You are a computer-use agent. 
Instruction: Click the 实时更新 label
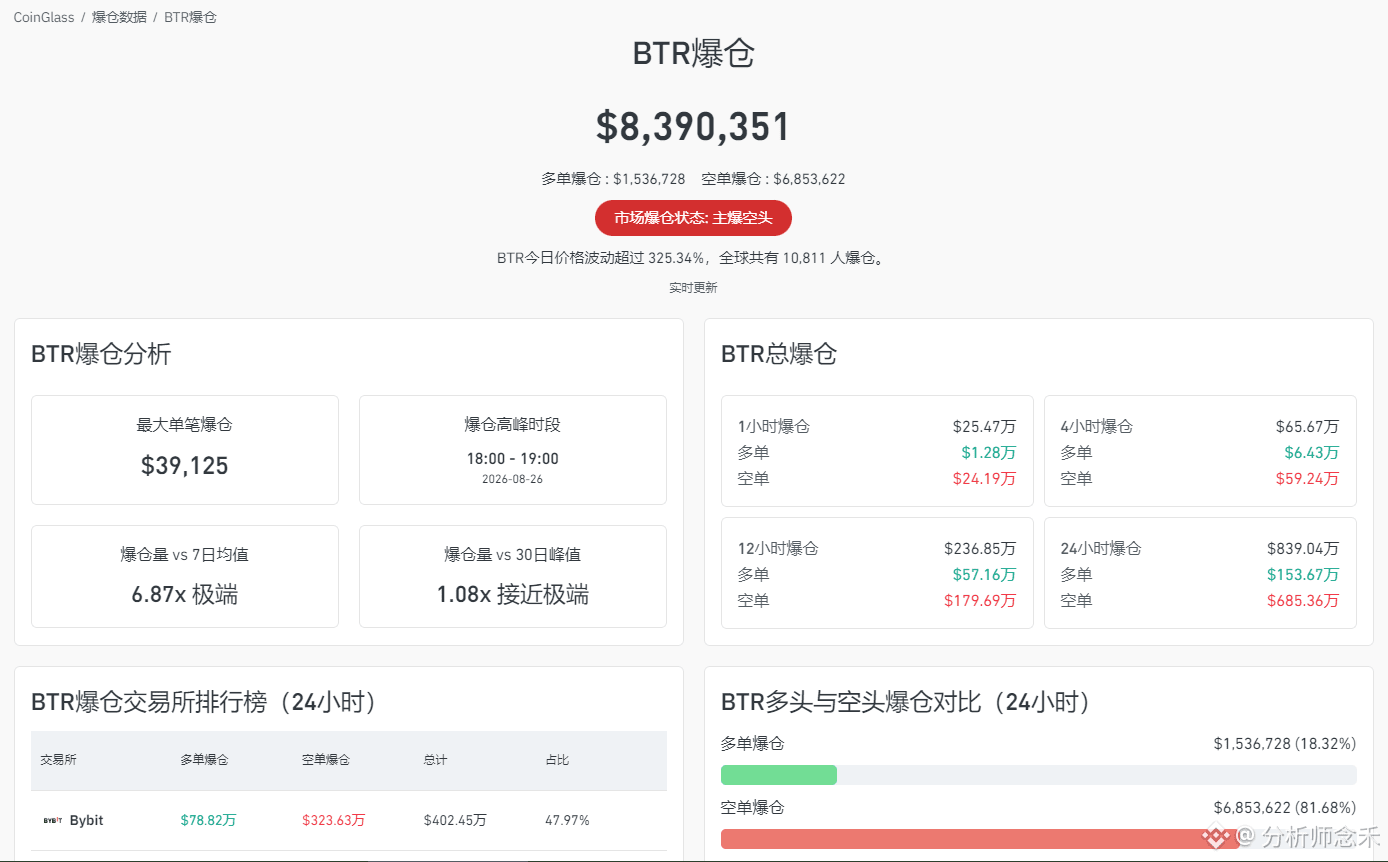[693, 288]
